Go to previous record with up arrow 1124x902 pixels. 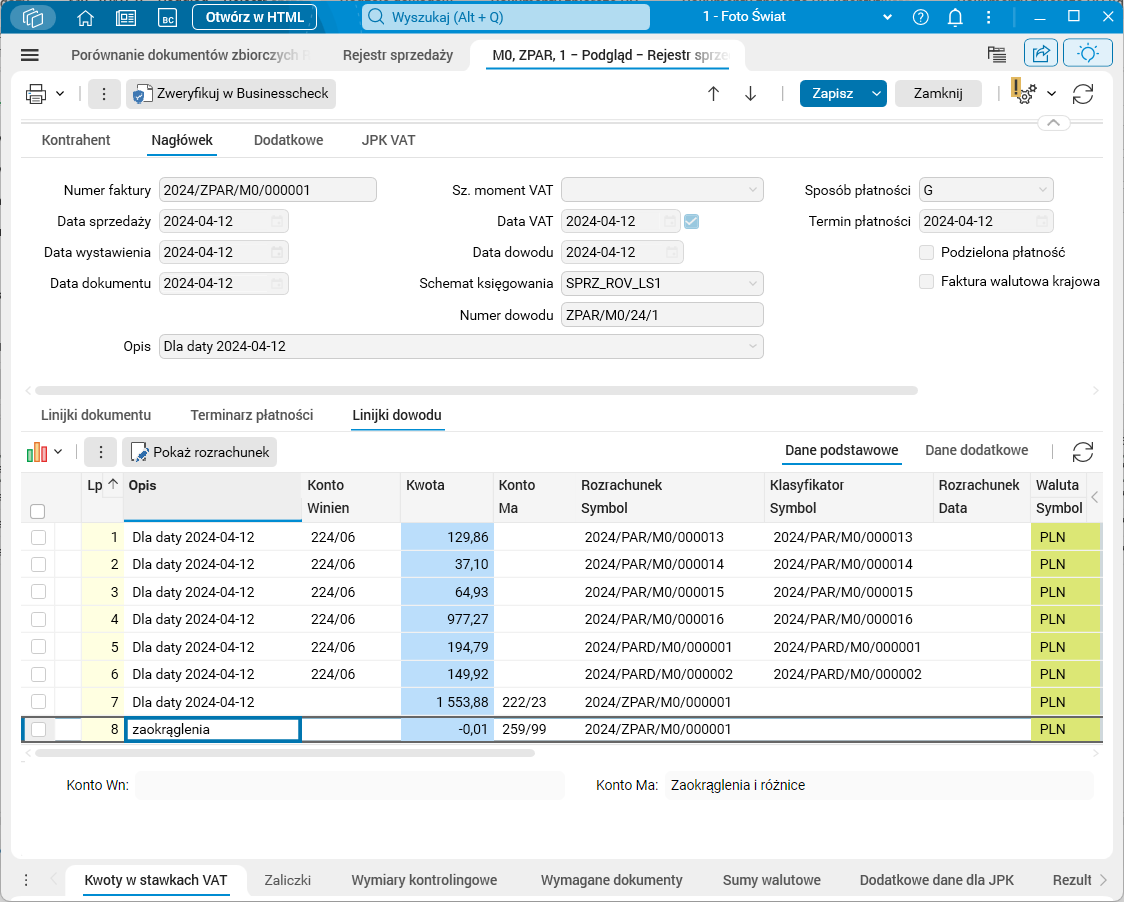tap(713, 94)
